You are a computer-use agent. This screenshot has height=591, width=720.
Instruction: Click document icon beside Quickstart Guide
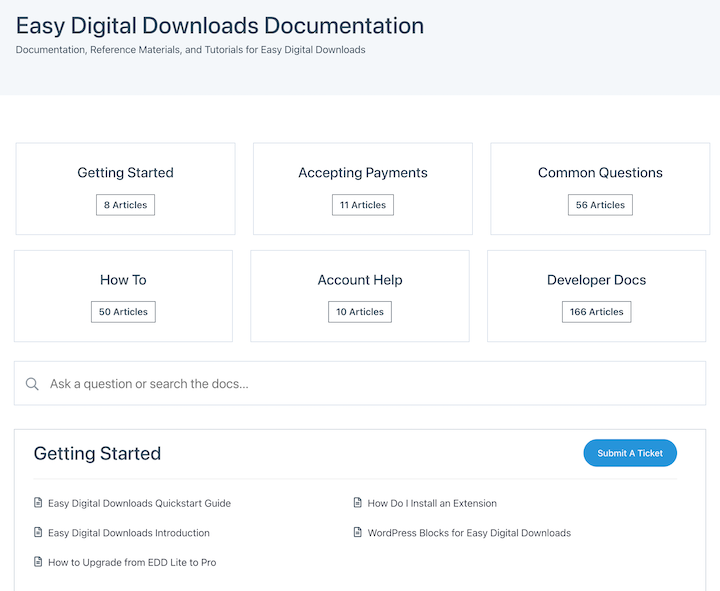pos(38,502)
